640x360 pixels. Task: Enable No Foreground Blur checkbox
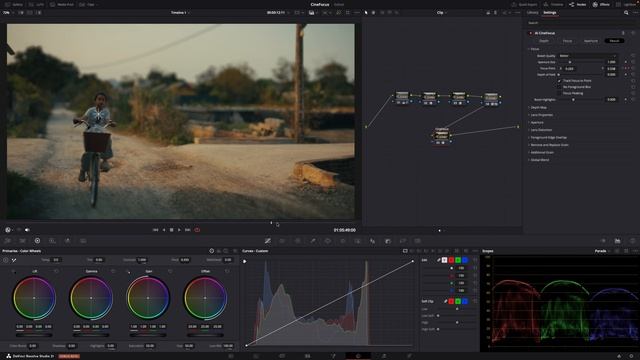560,87
